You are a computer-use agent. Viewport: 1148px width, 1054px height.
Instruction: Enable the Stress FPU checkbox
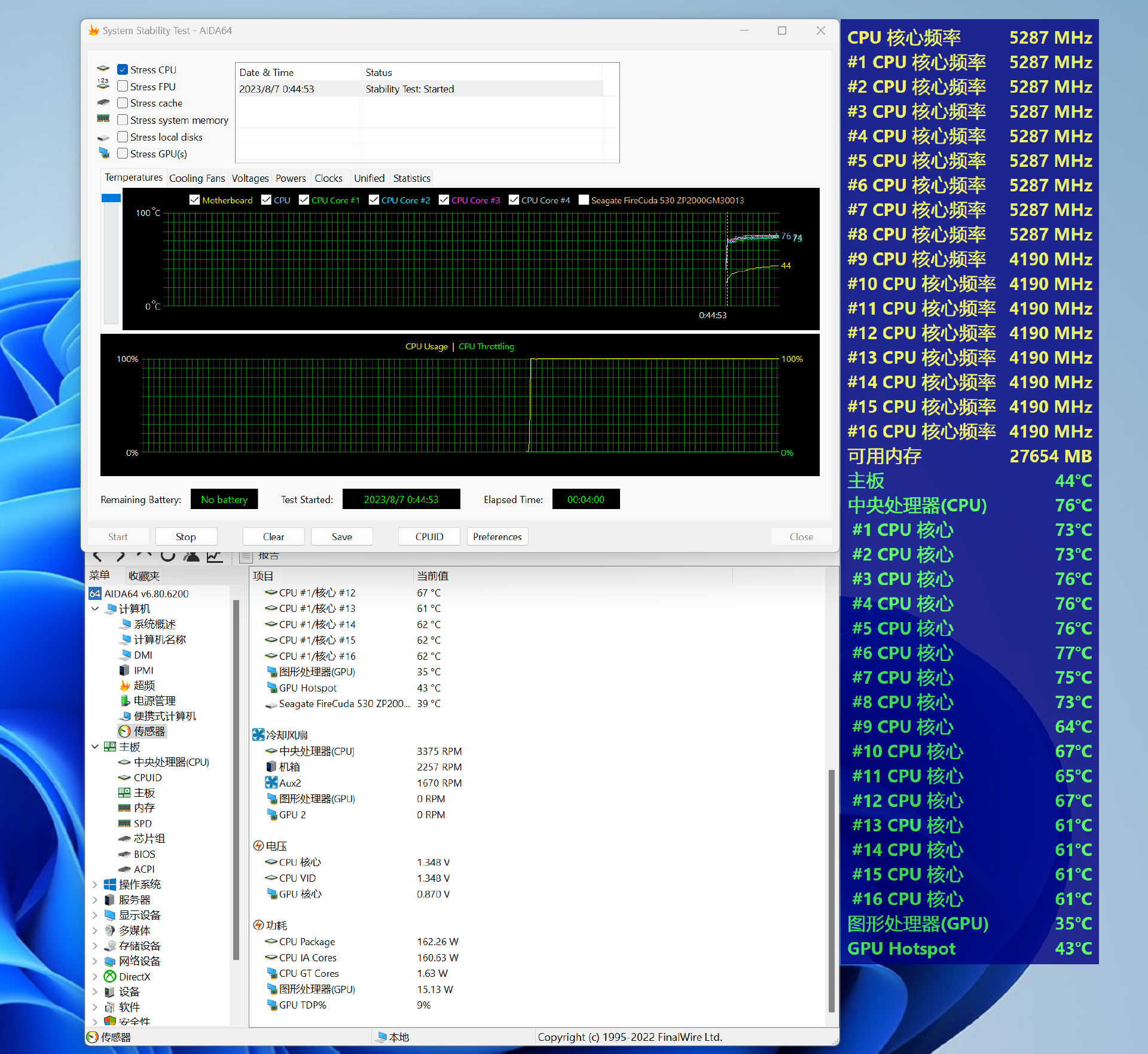[x=123, y=87]
